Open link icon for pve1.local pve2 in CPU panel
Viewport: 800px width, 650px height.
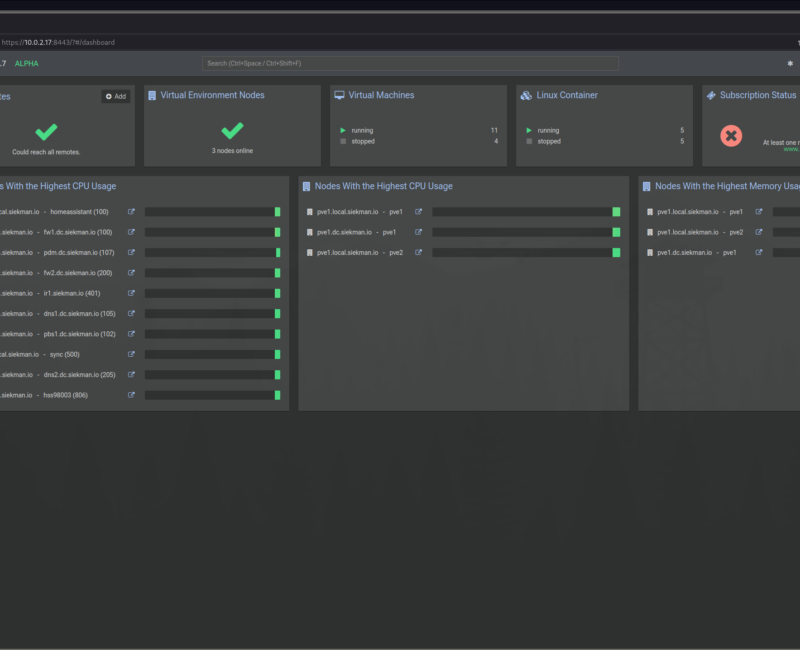pos(418,253)
